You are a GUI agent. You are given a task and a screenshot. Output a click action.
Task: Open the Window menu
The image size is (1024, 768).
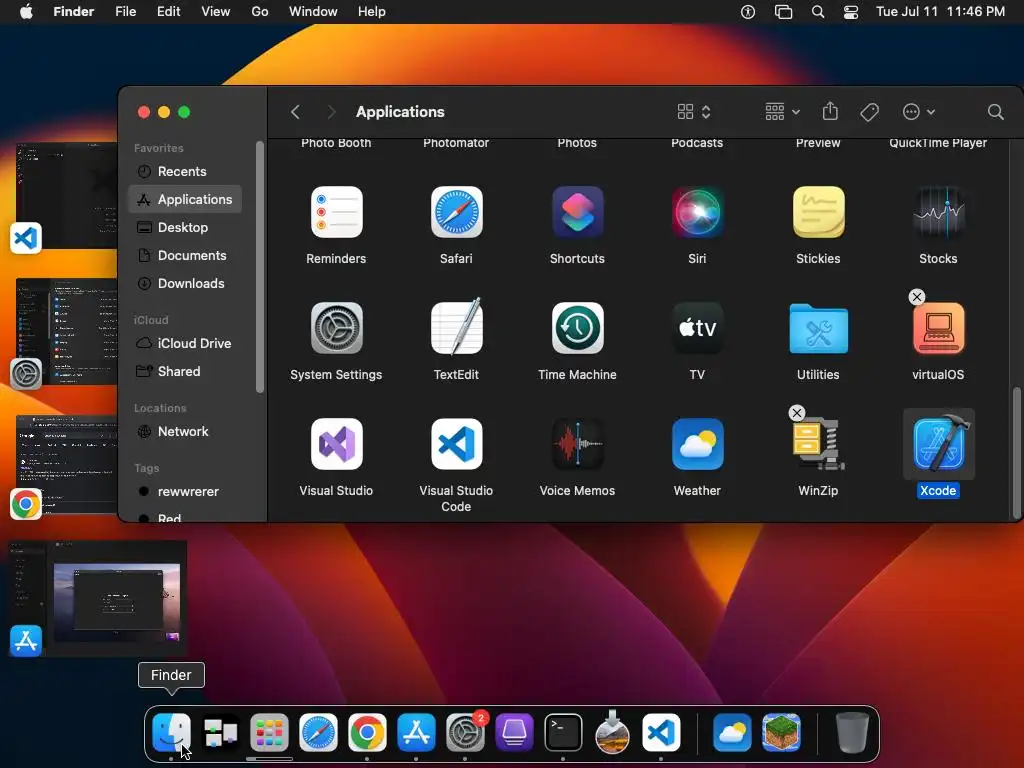point(313,12)
